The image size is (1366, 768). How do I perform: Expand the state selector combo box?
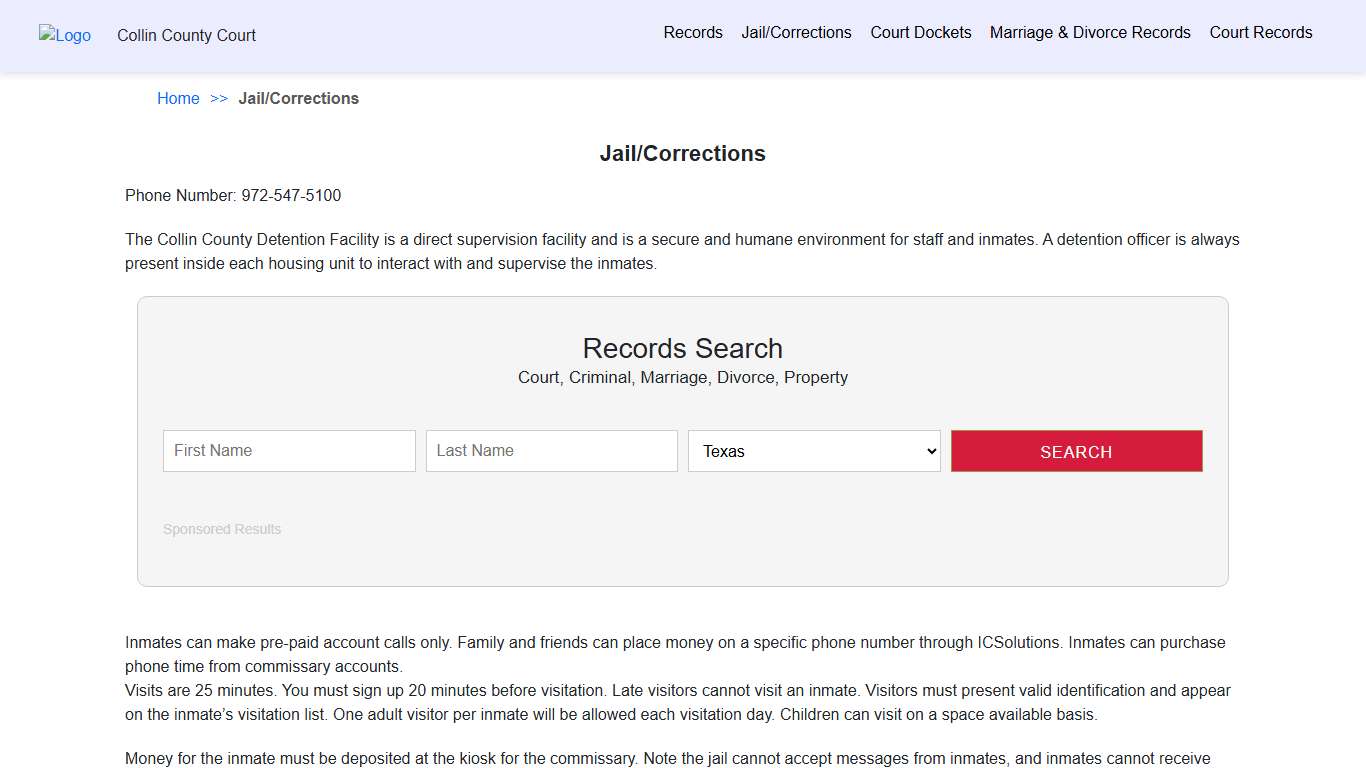point(813,451)
